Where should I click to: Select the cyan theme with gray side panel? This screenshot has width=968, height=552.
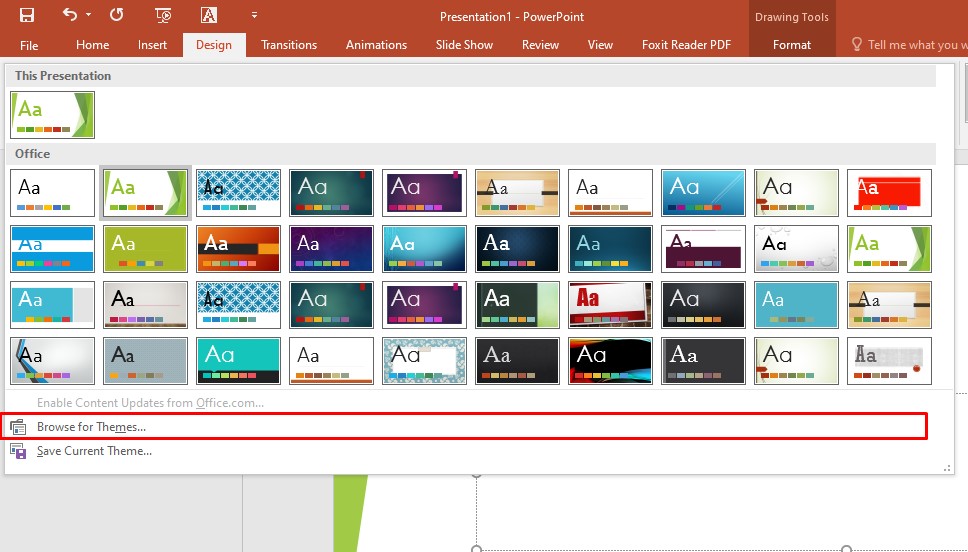pos(52,305)
